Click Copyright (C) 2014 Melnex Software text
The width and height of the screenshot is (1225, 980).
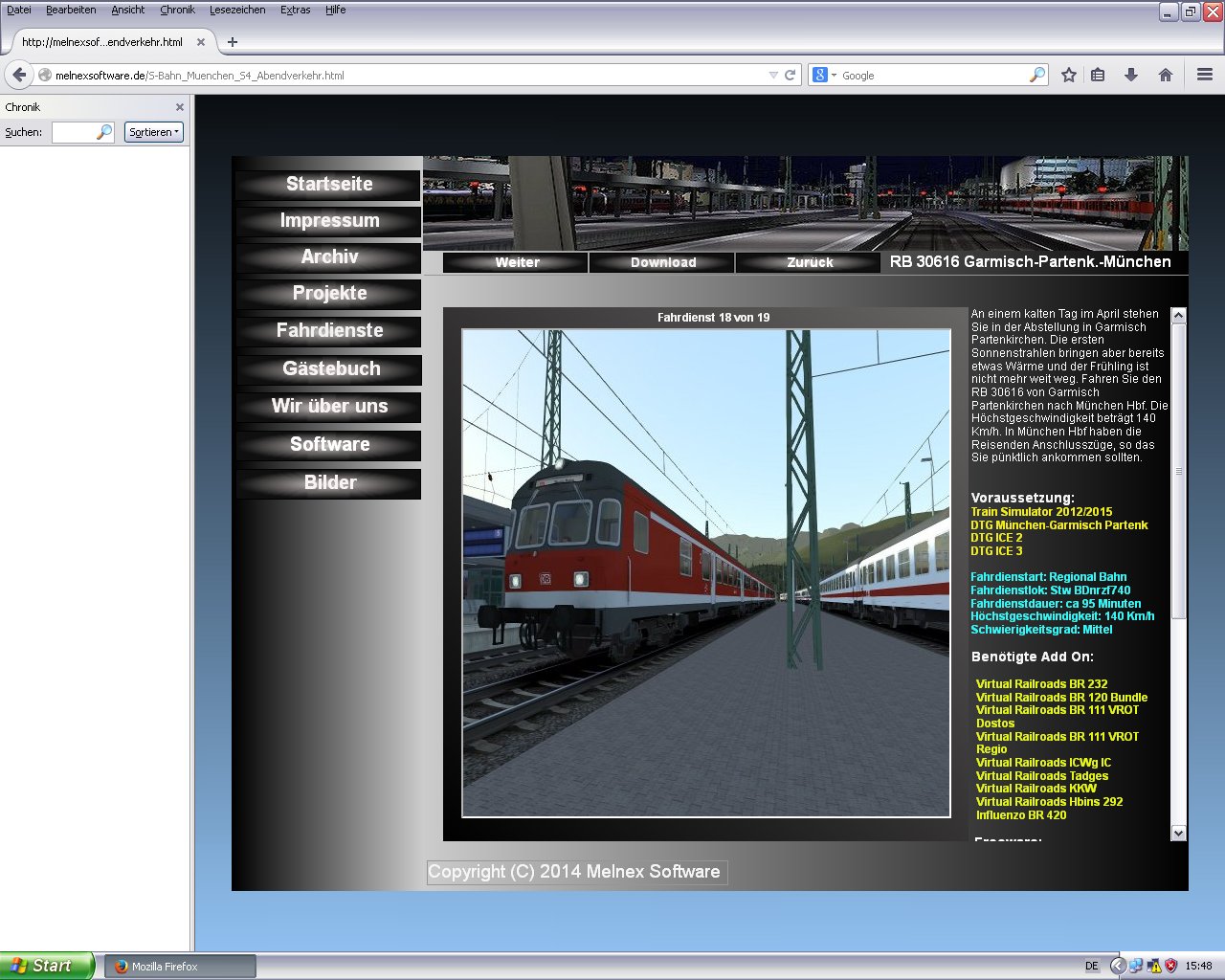pyautogui.click(x=574, y=872)
